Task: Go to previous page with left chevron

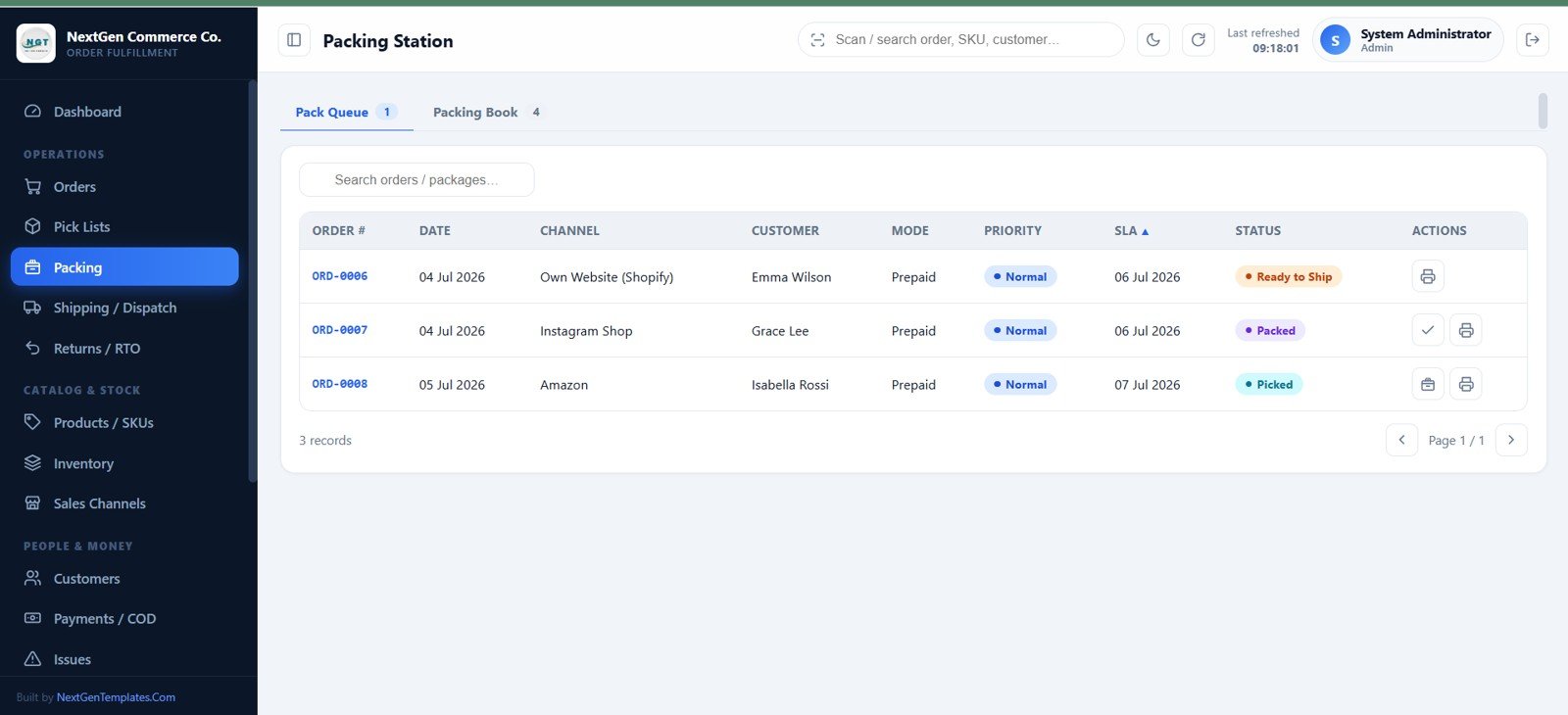Action: (1401, 440)
